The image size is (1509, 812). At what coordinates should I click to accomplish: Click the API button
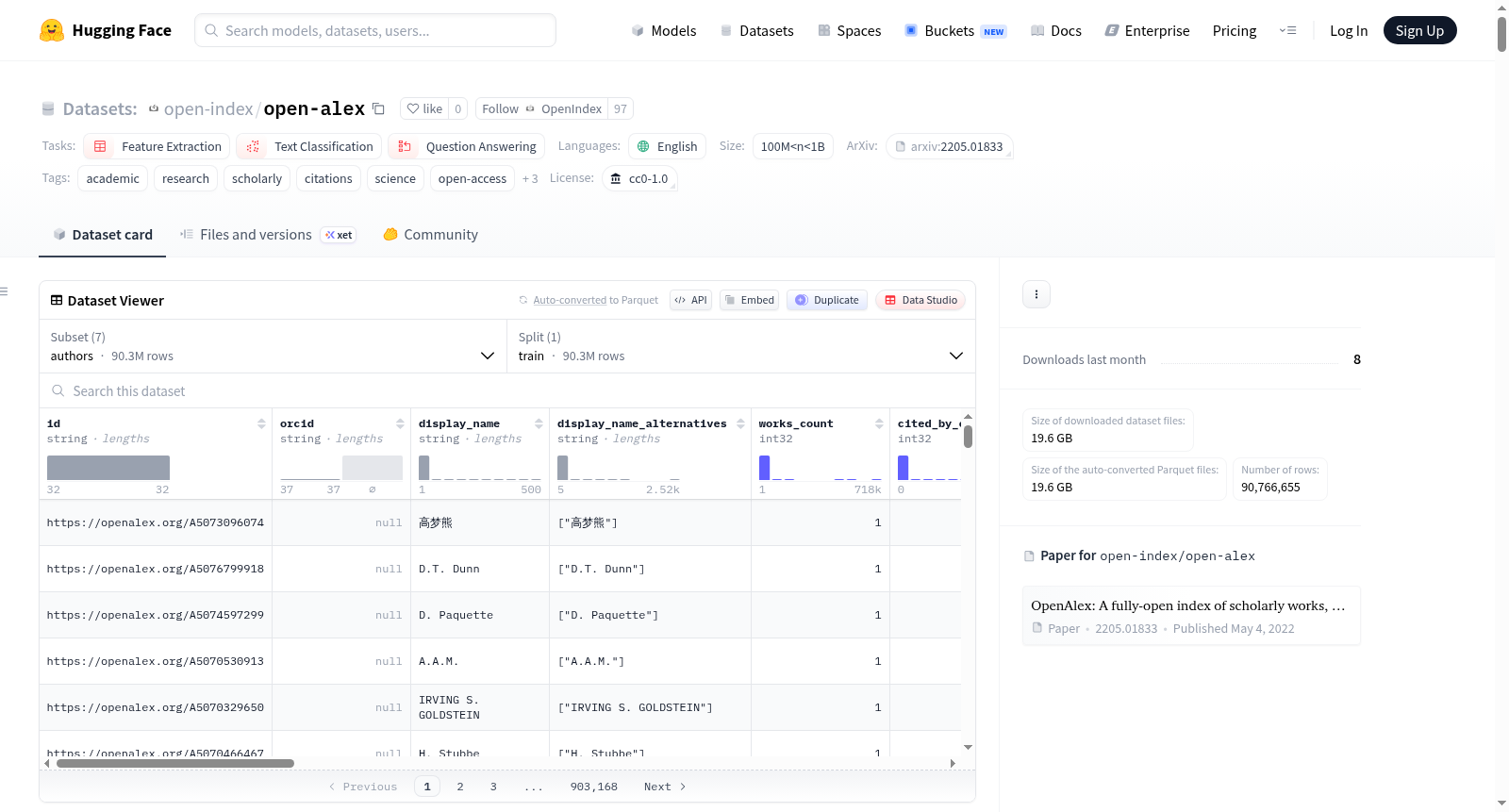(x=690, y=300)
